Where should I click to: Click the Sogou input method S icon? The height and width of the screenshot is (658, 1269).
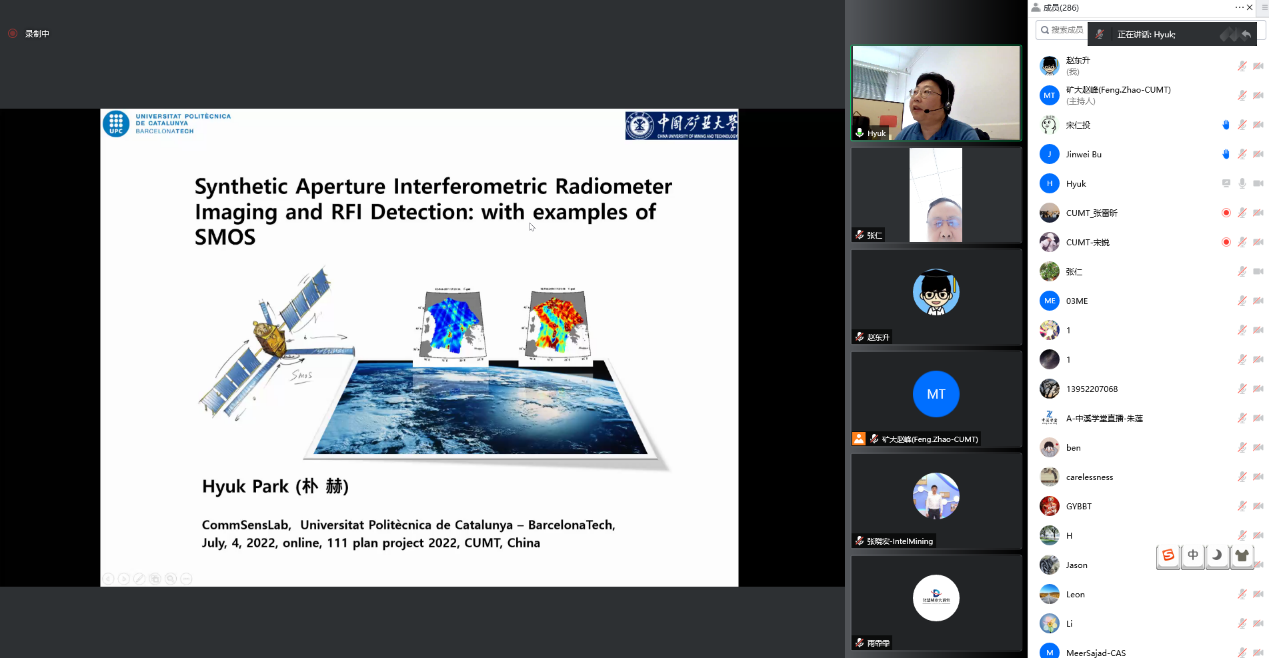point(1168,556)
